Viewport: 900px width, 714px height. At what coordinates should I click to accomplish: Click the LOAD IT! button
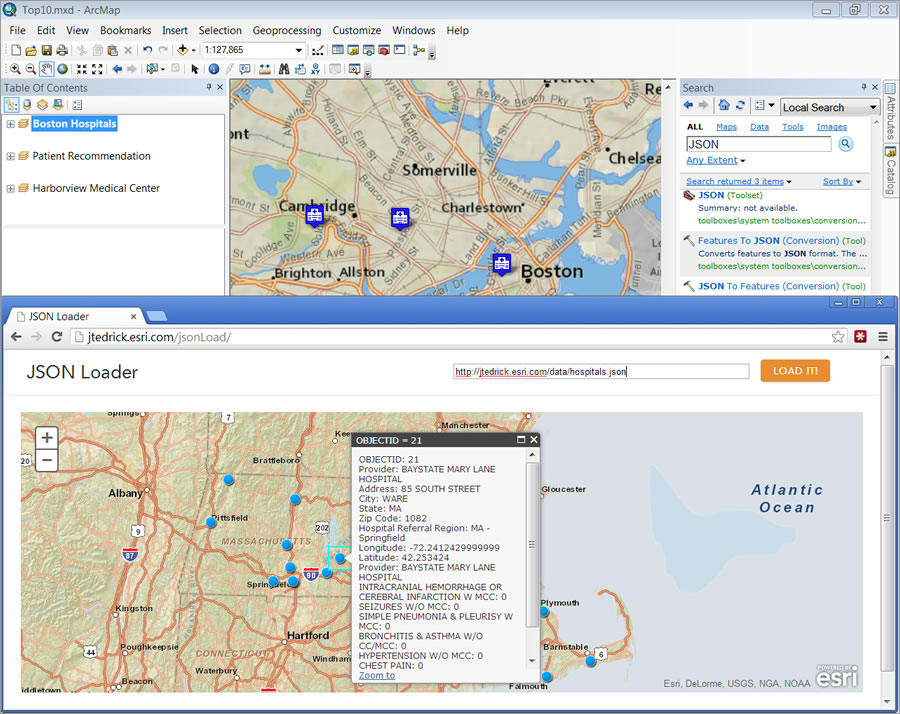coord(795,371)
